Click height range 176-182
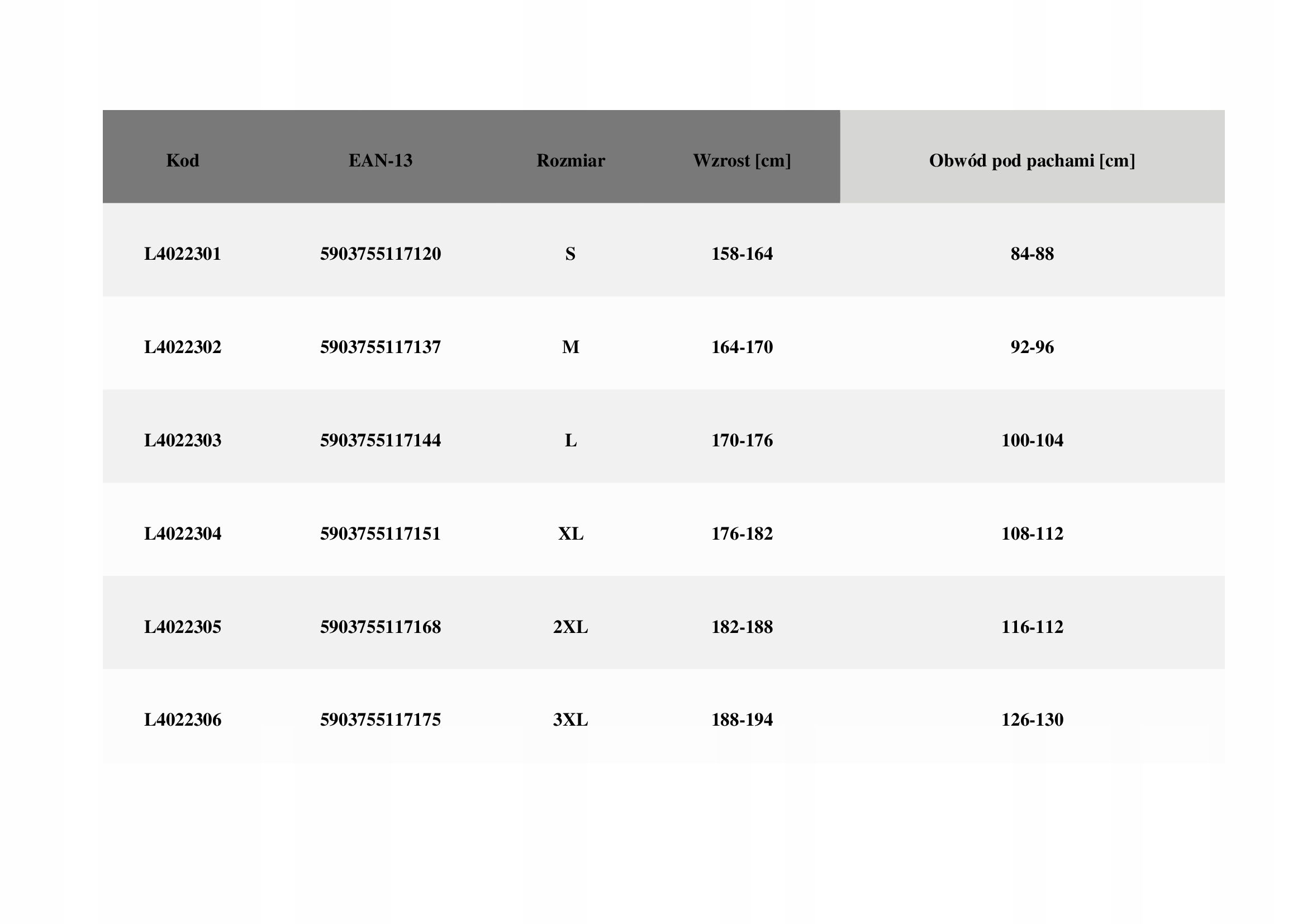The height and width of the screenshot is (924, 1307). [742, 534]
